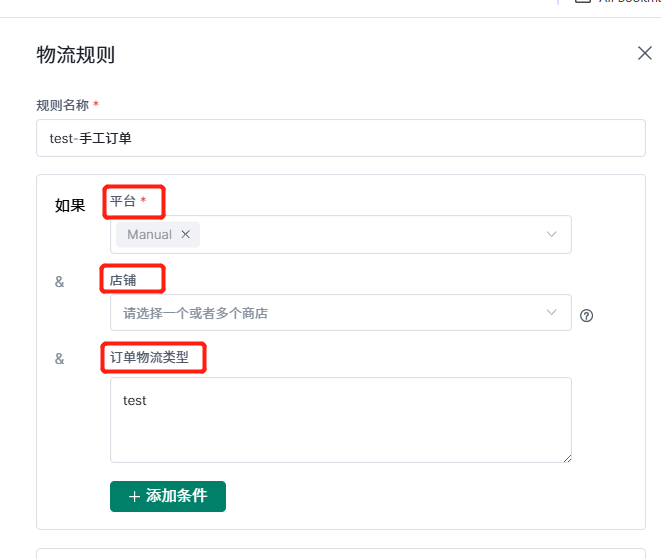Click the 规则名称 label text
The image size is (661, 559).
point(62,105)
